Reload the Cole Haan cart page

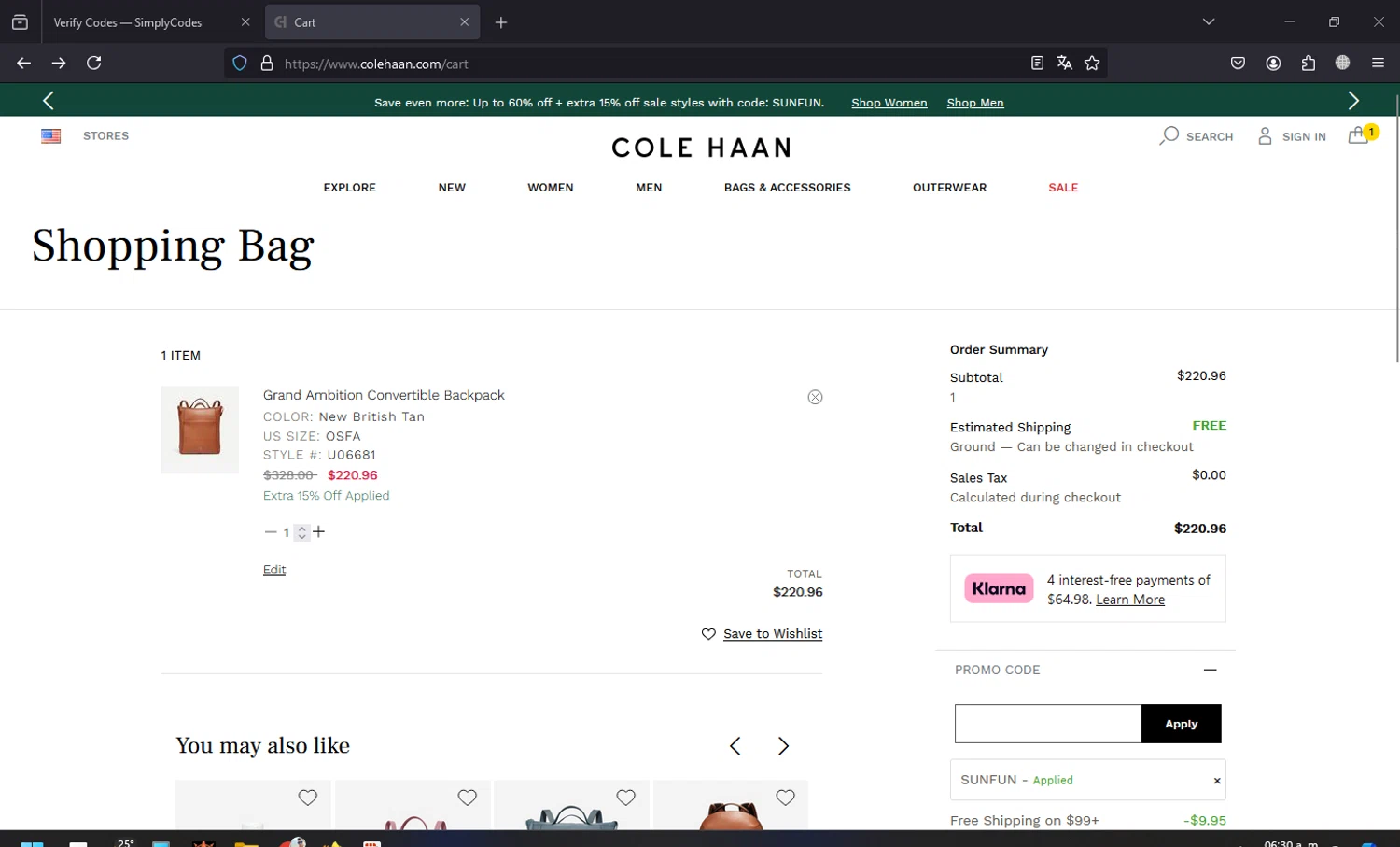[x=94, y=64]
